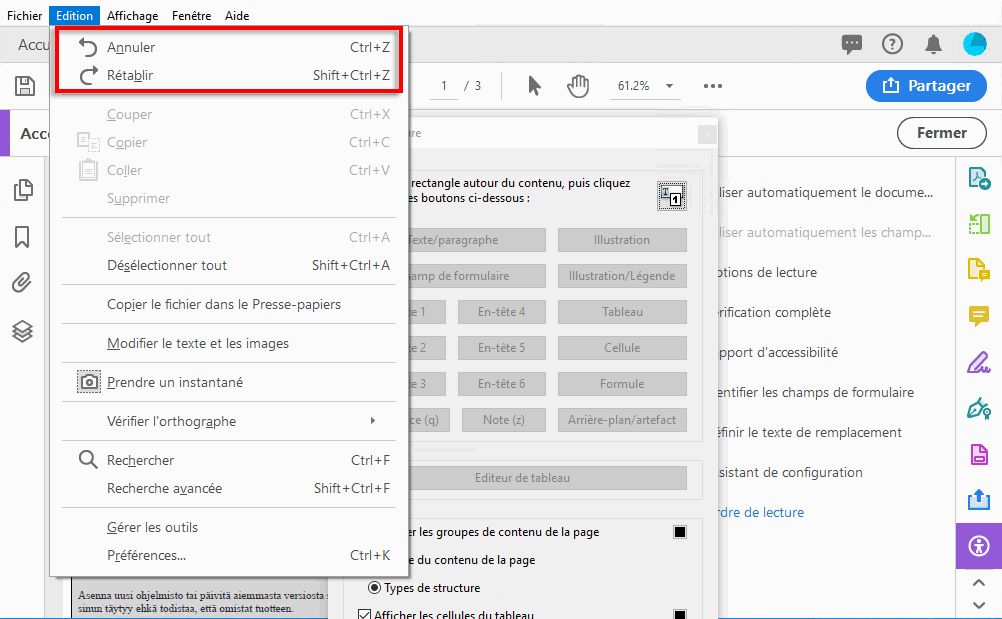Click the three-dots more tools icon
This screenshot has width=1002, height=619.
coord(713,86)
